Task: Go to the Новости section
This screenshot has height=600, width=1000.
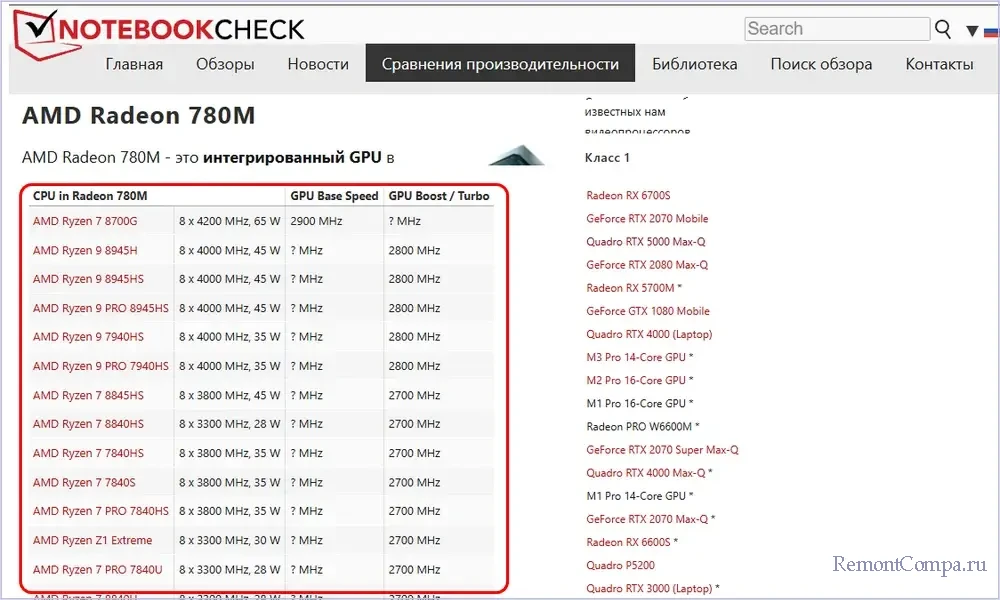Action: click(x=318, y=64)
